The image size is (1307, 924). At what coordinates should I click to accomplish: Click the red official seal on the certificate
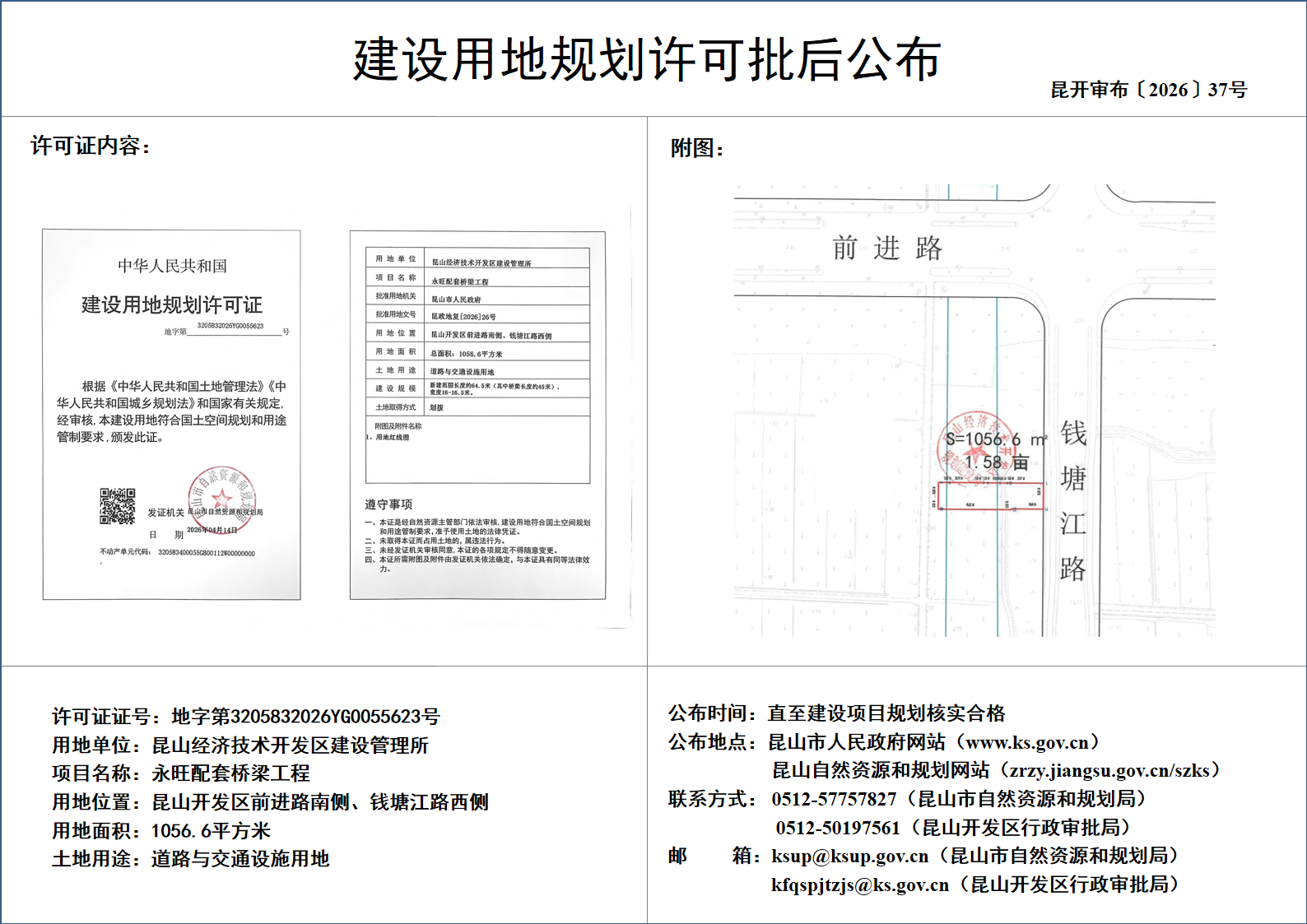coord(221,499)
